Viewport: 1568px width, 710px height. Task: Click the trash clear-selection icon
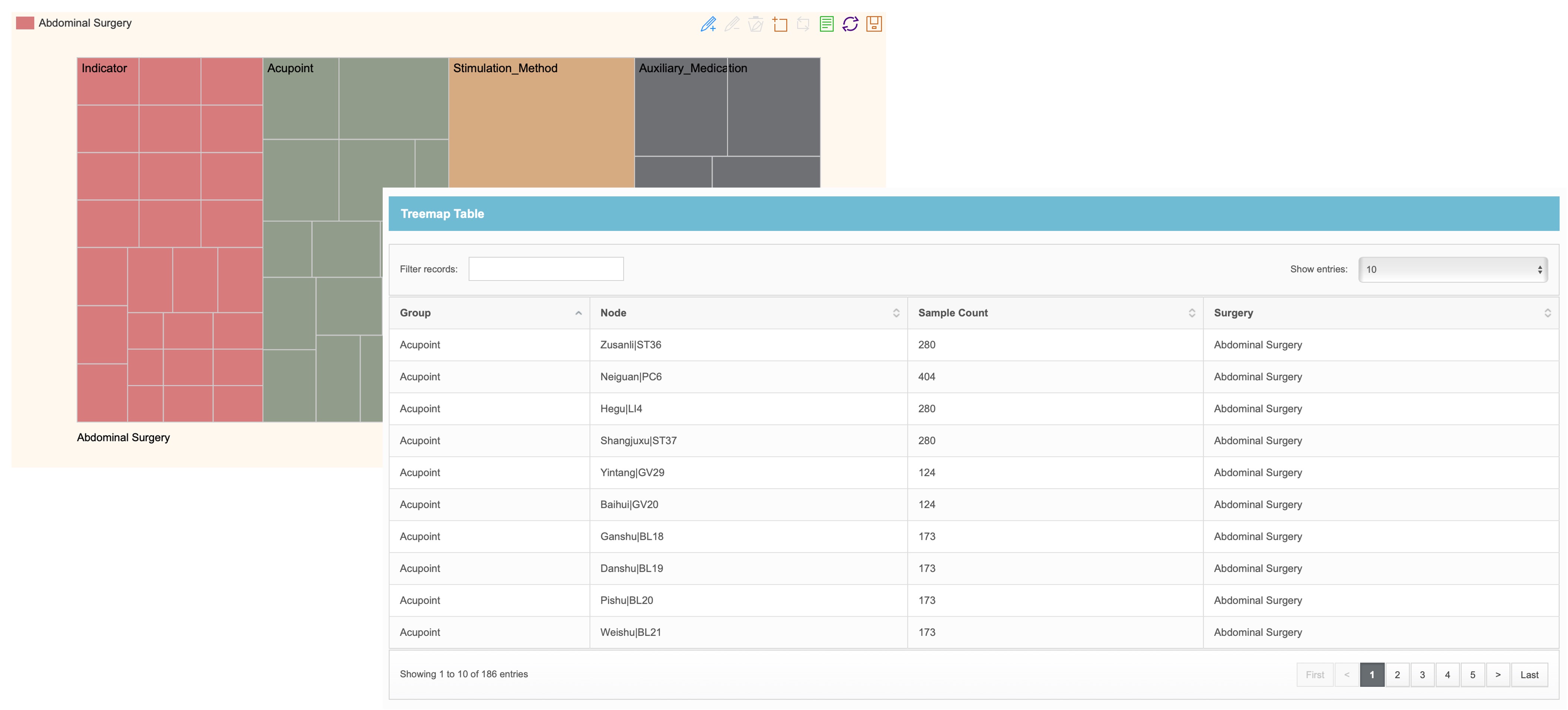click(755, 24)
